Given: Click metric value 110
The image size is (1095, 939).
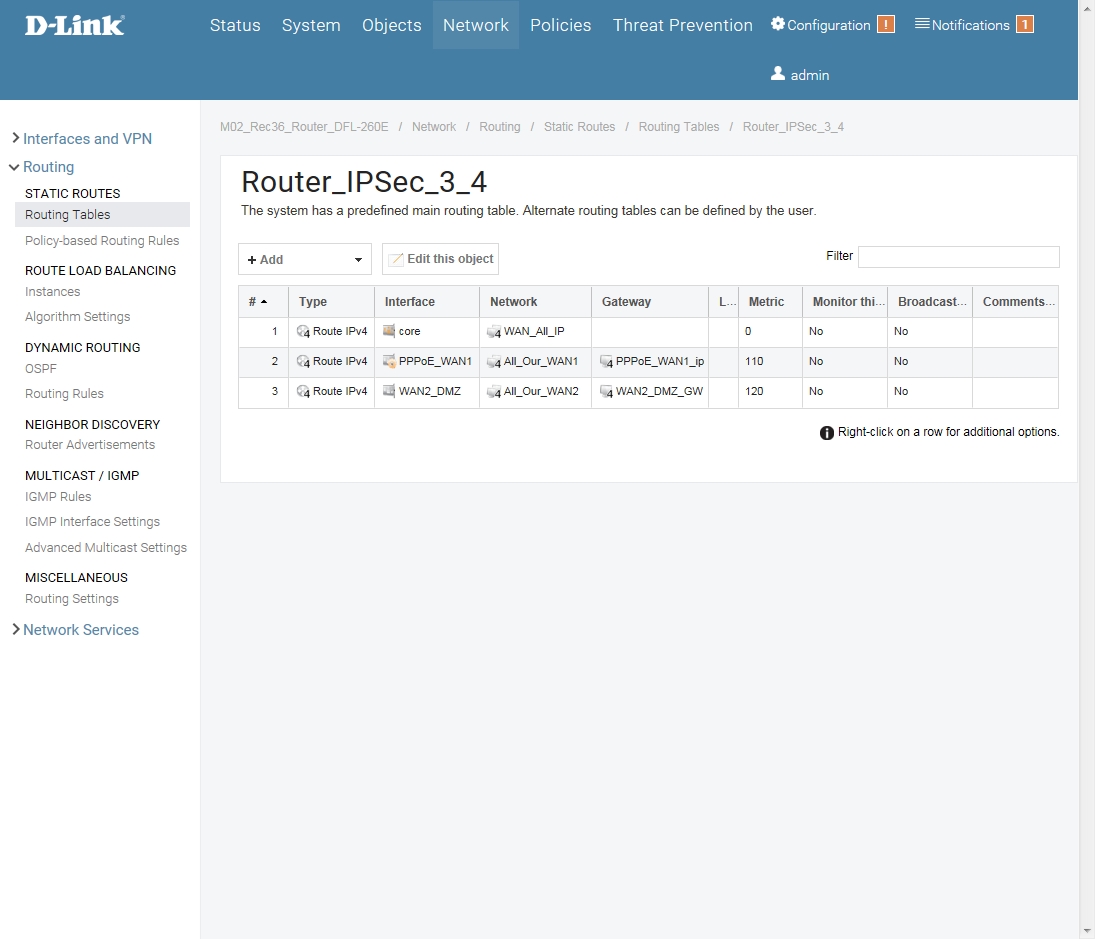Looking at the screenshot, I should 754,361.
